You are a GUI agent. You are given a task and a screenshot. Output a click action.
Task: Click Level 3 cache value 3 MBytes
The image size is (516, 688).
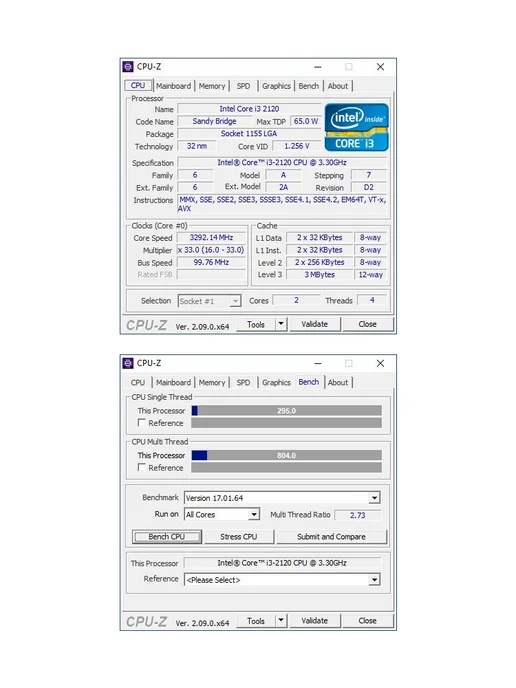pos(319,275)
